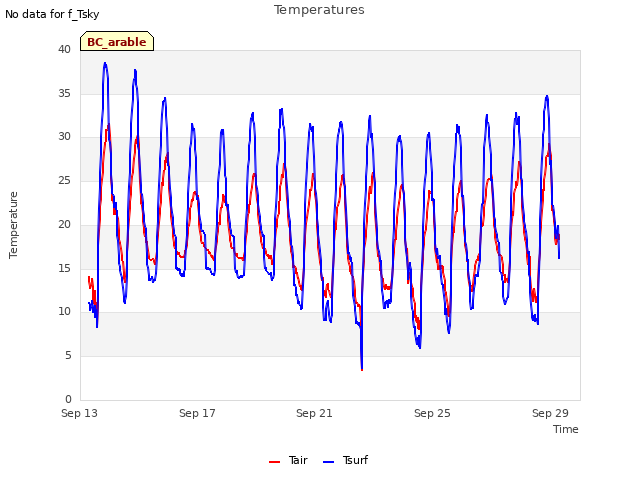Image resolution: width=640 pixels, height=480 pixels.
Task: Toggle the Tsurf series in the legend
Action: (x=345, y=460)
